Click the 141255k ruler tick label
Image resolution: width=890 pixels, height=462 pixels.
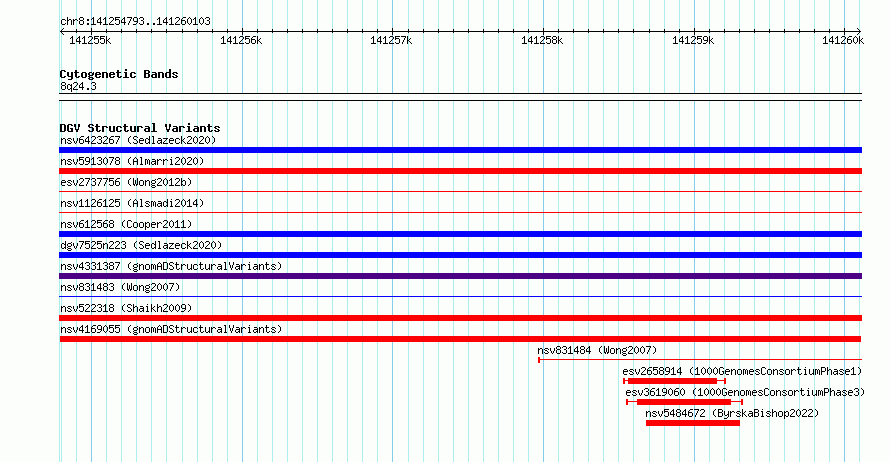click(x=90, y=40)
